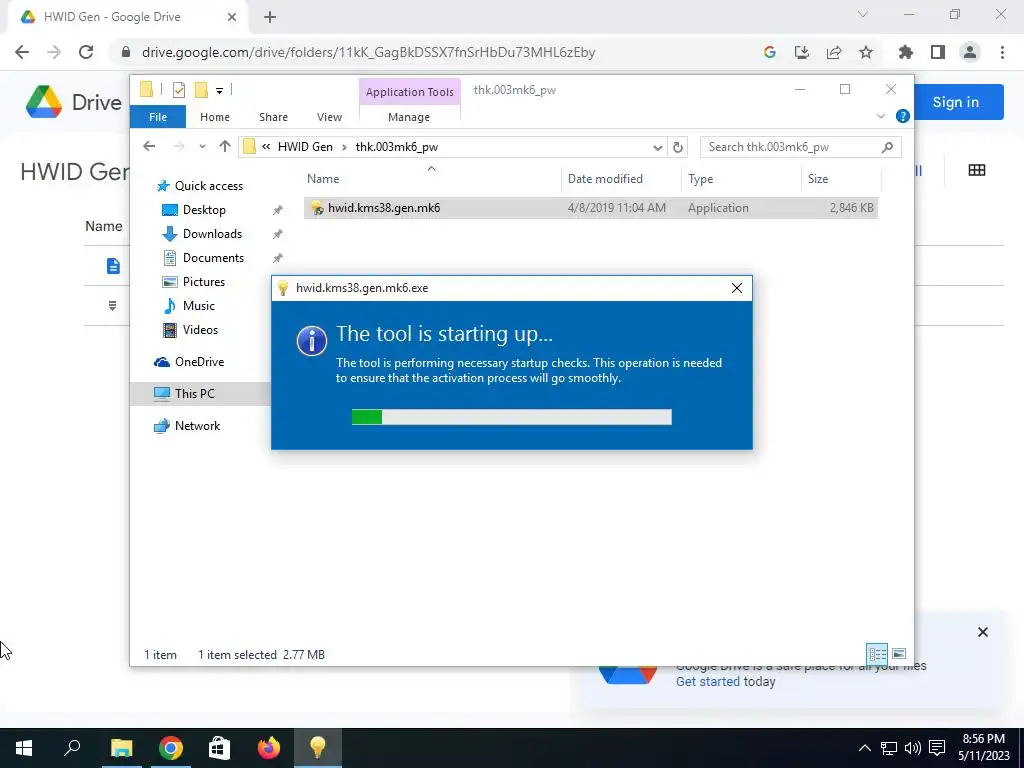Open notification center icon in tray
Image resolution: width=1024 pixels, height=768 pixels.
coord(937,748)
